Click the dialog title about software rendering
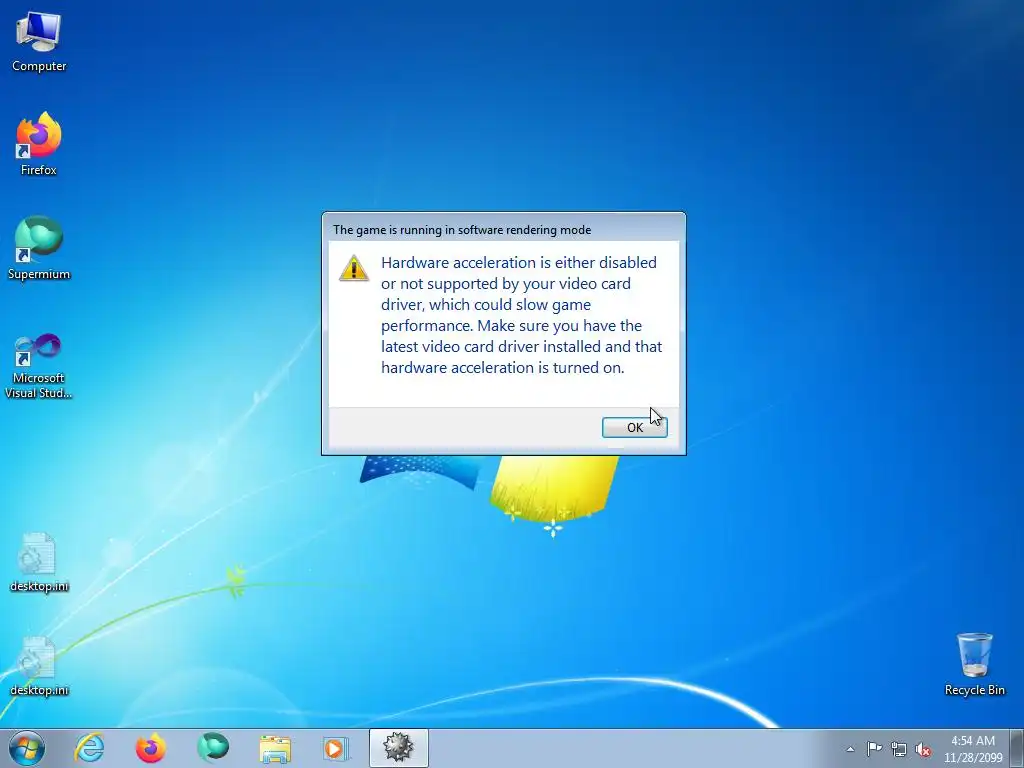The width and height of the screenshot is (1024, 768). click(462, 230)
